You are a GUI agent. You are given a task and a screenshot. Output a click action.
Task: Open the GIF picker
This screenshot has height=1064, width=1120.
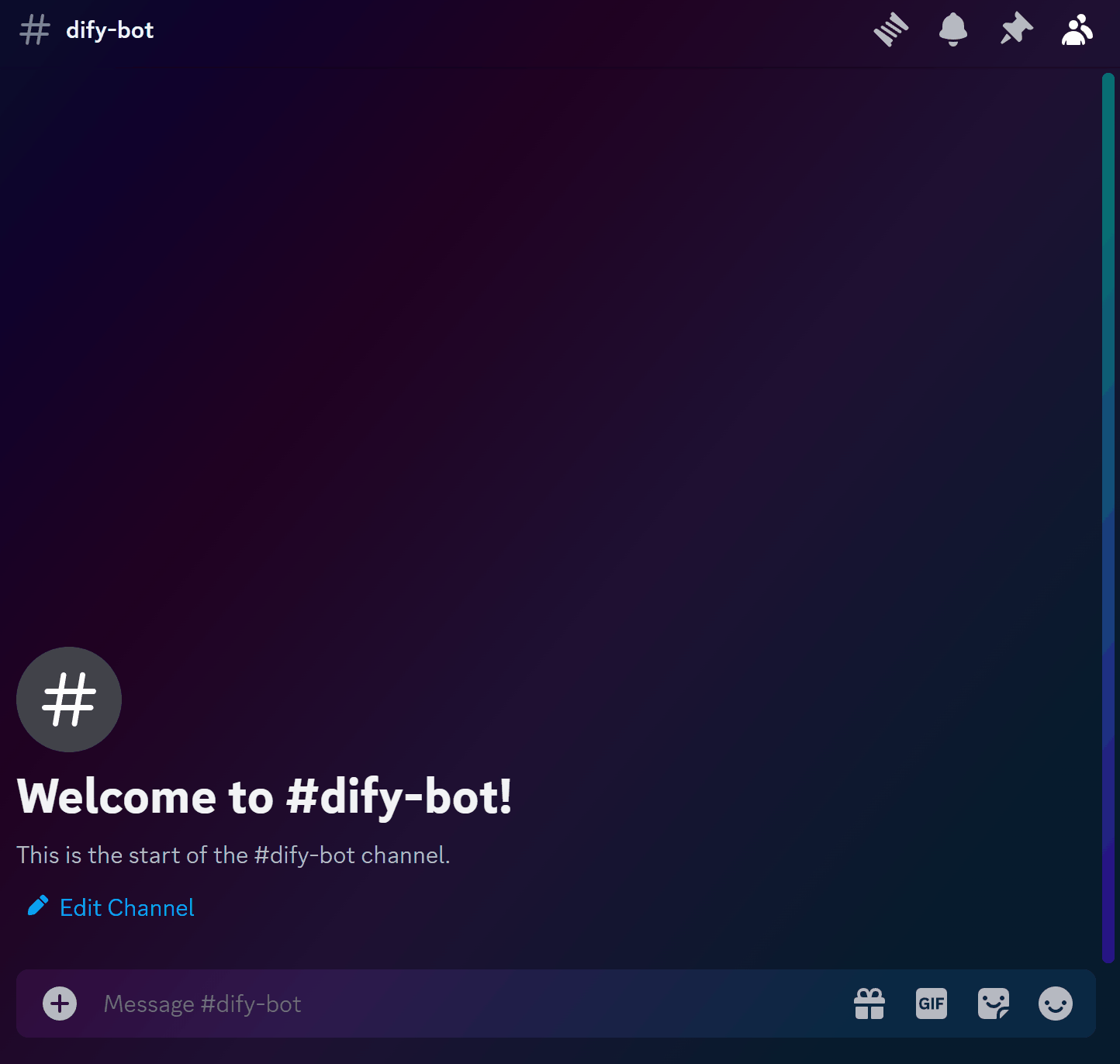[932, 1004]
